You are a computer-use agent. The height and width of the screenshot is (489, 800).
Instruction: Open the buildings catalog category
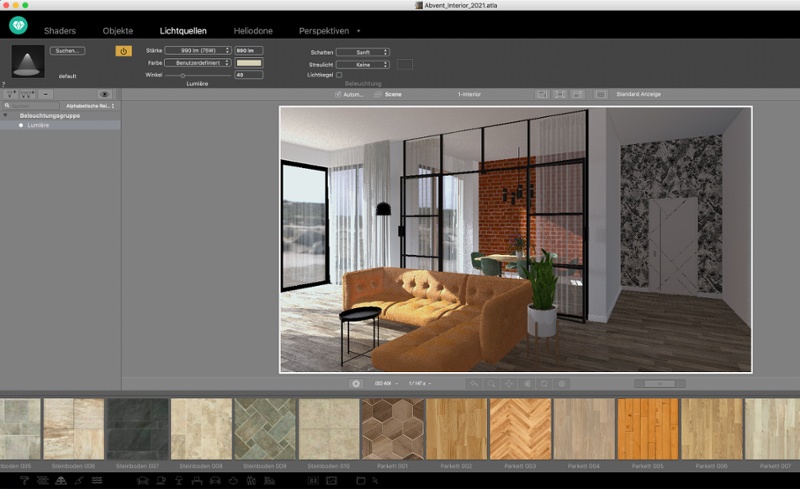pyautogui.click(x=269, y=480)
